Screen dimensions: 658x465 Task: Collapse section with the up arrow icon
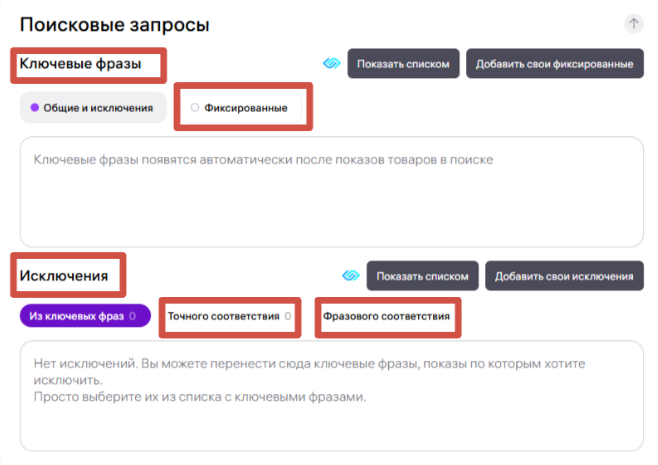pos(633,23)
